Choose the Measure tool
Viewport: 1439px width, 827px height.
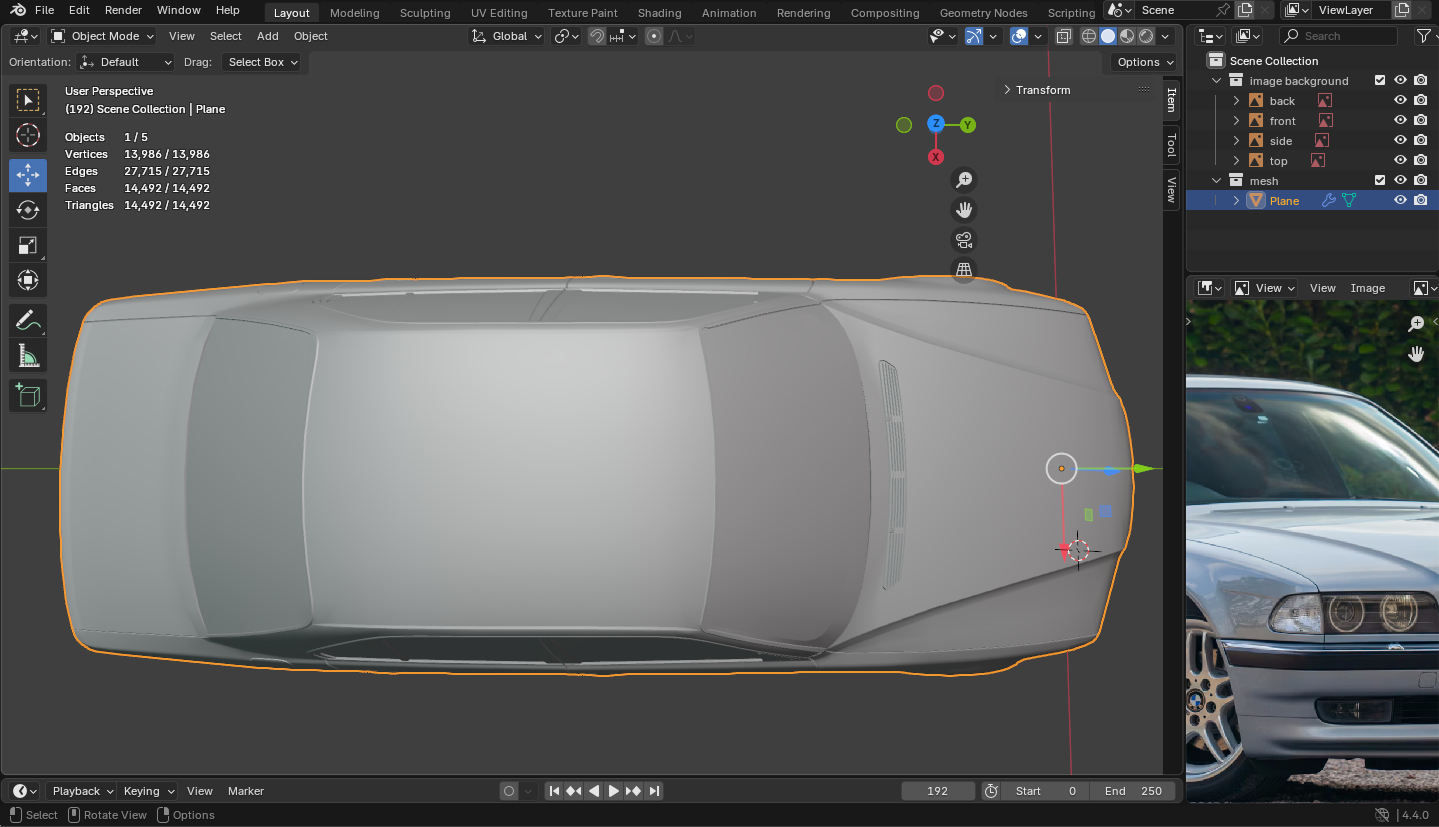pyautogui.click(x=28, y=356)
